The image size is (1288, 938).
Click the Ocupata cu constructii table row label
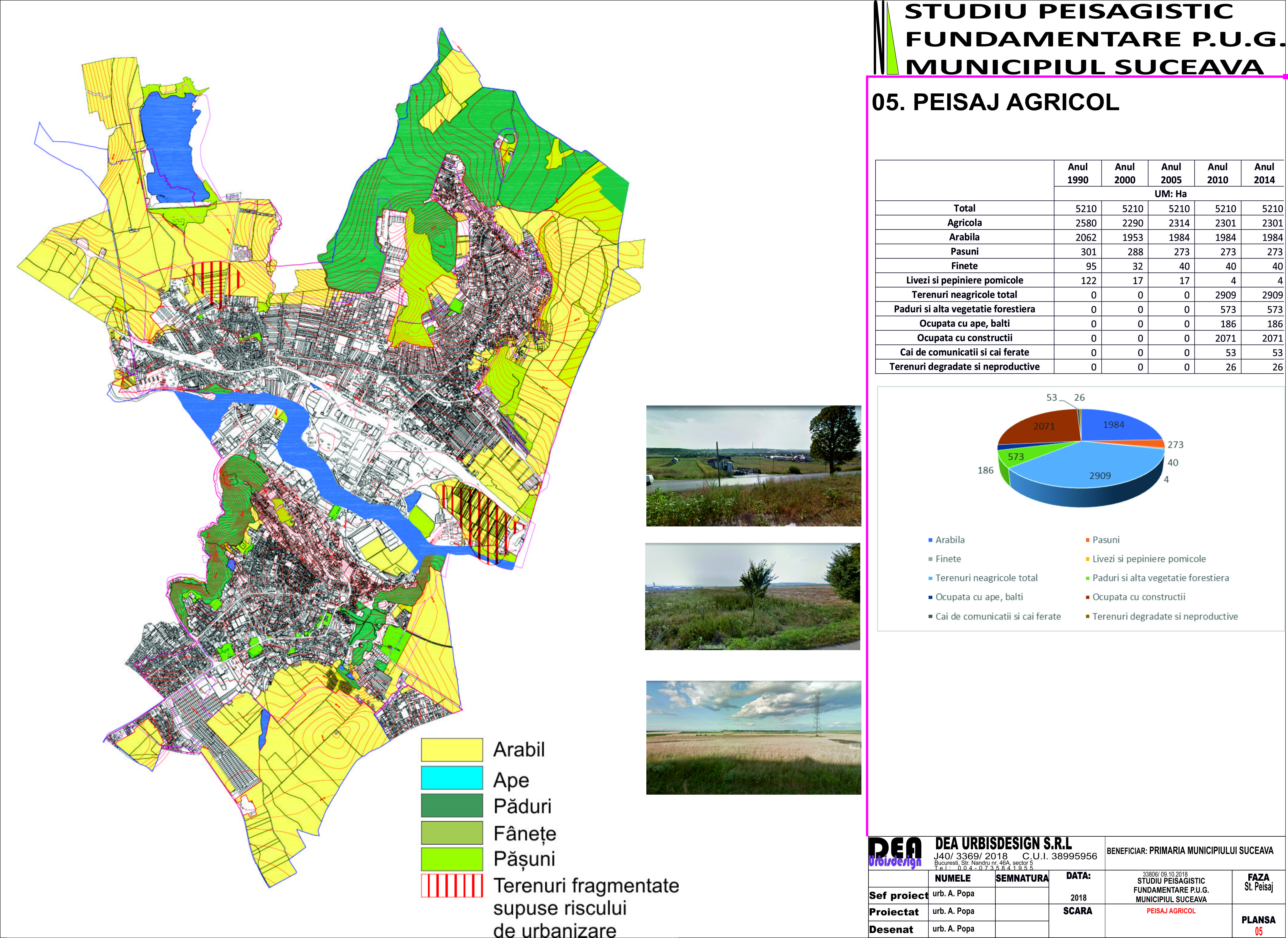pos(964,338)
